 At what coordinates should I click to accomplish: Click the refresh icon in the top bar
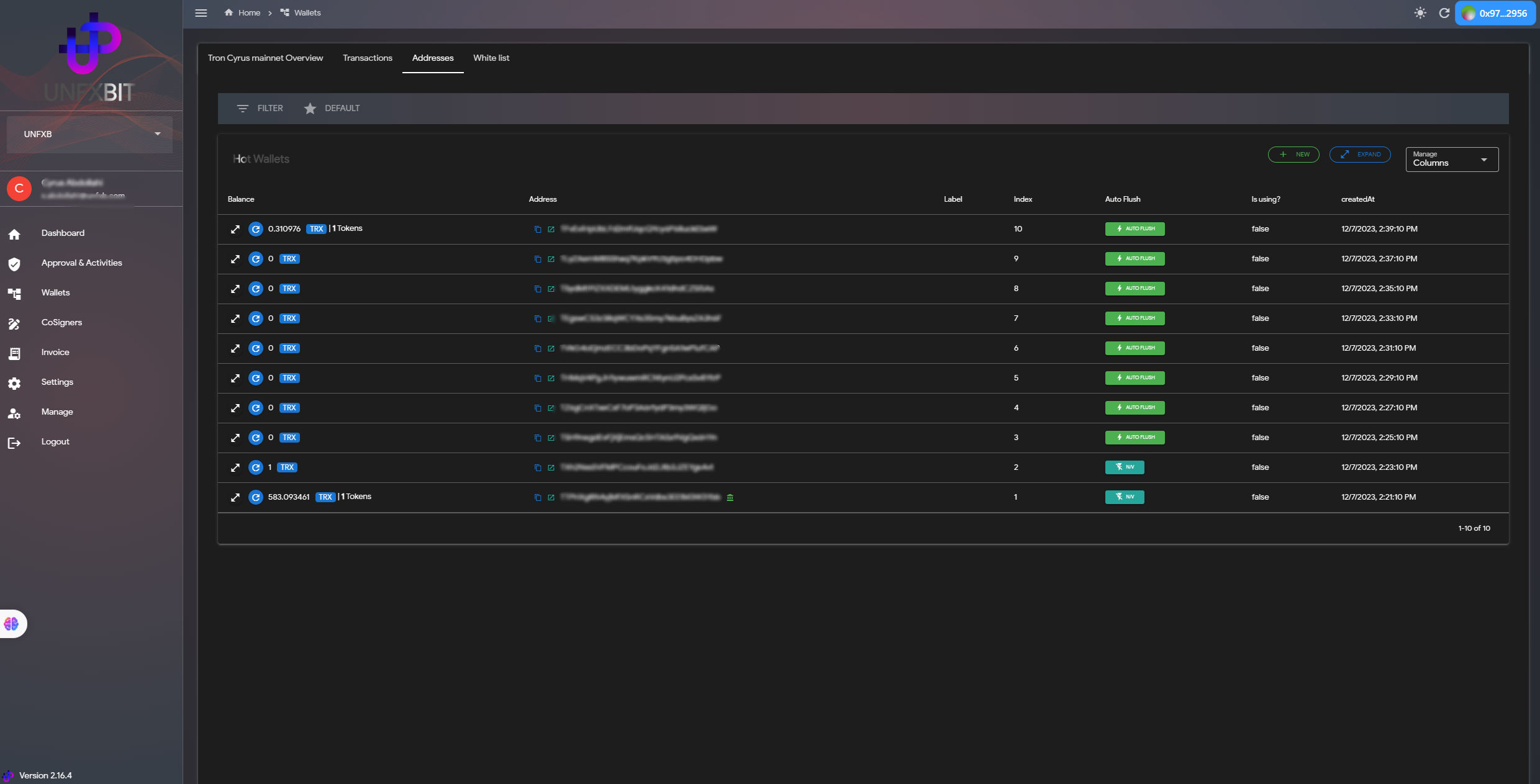[1444, 13]
